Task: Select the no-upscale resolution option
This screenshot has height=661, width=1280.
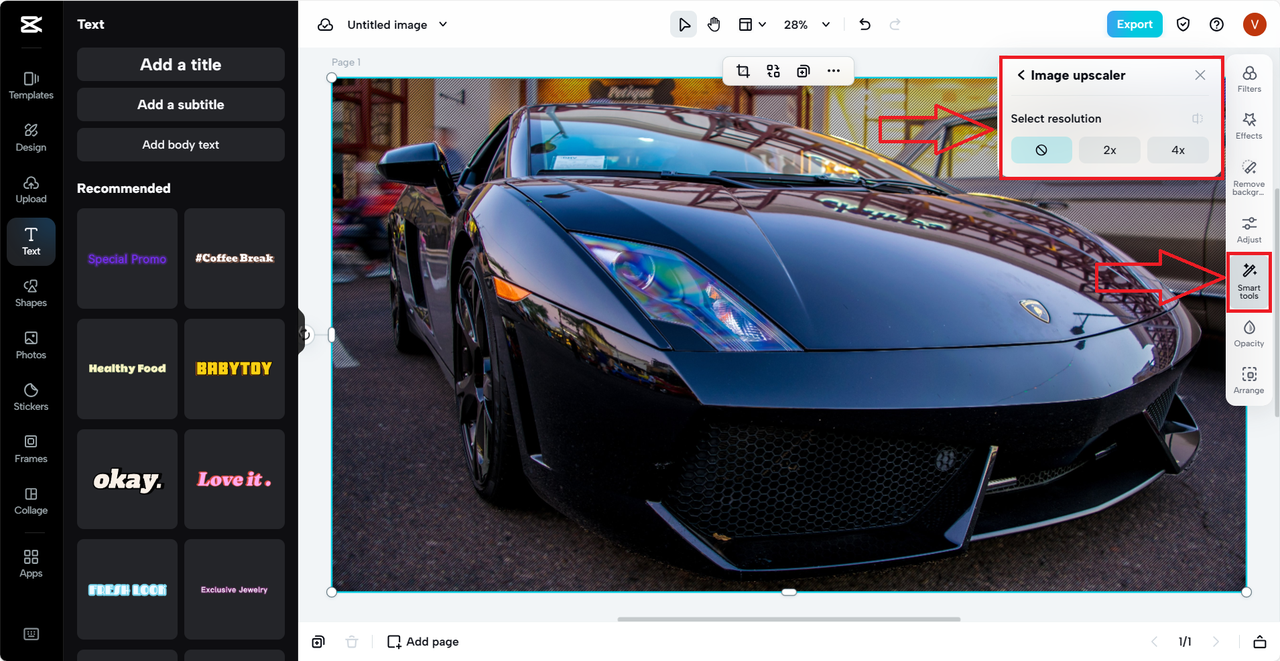Action: [x=1041, y=150]
